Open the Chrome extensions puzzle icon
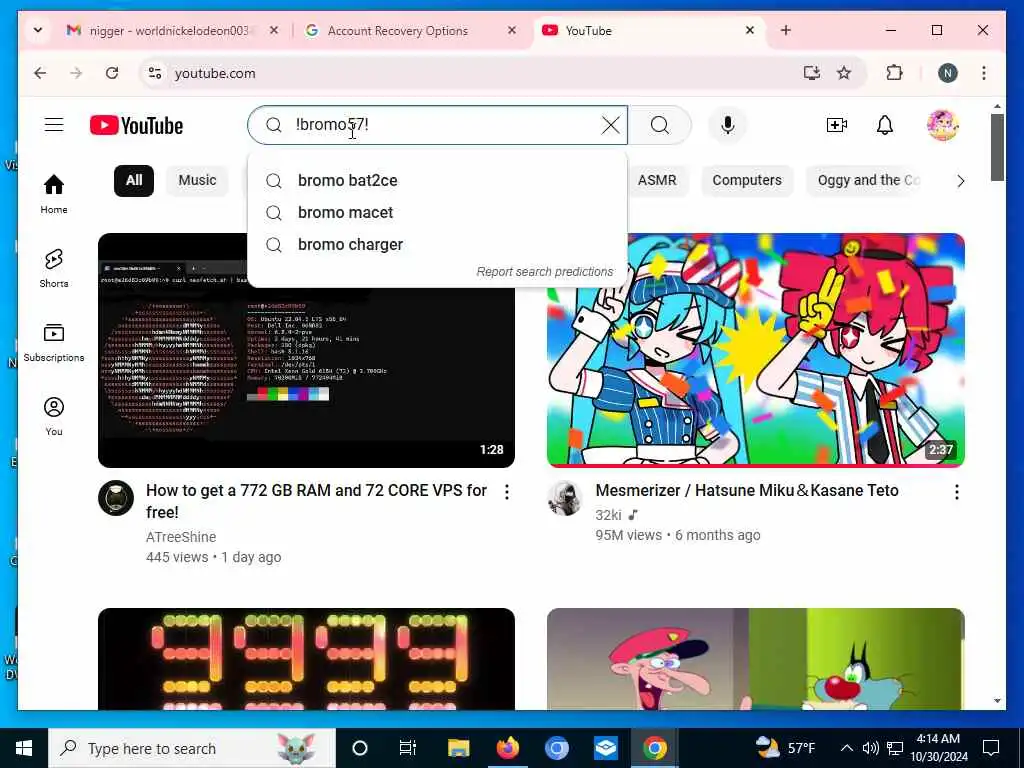Image resolution: width=1024 pixels, height=768 pixels. [894, 72]
